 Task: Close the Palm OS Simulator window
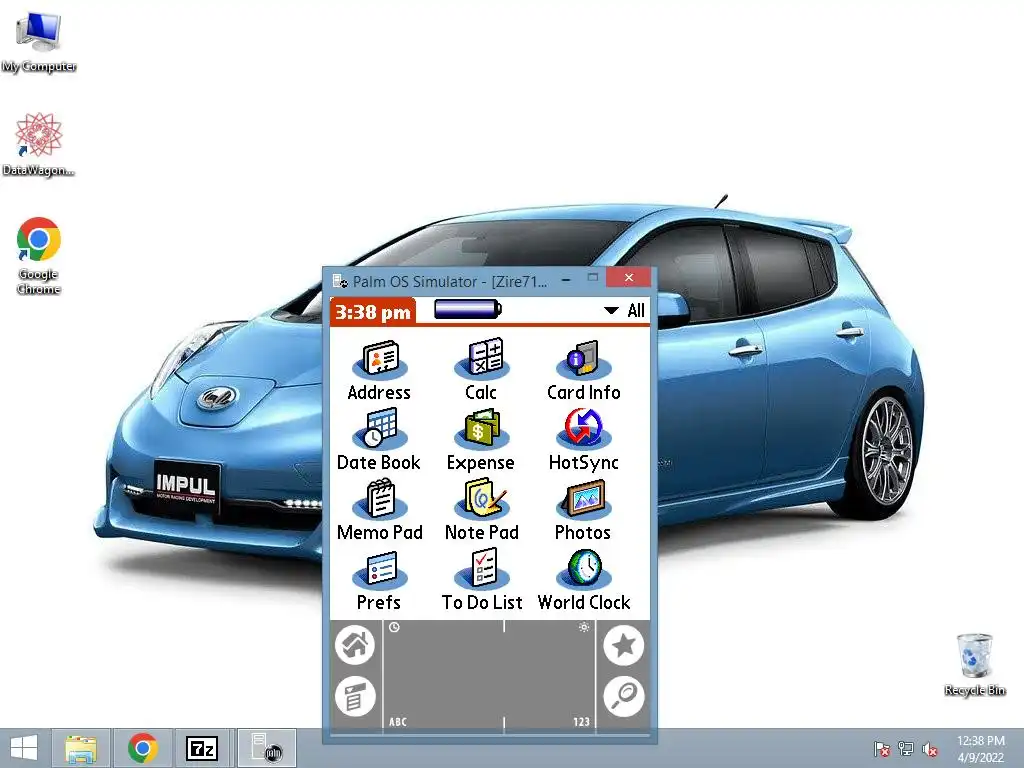click(628, 278)
